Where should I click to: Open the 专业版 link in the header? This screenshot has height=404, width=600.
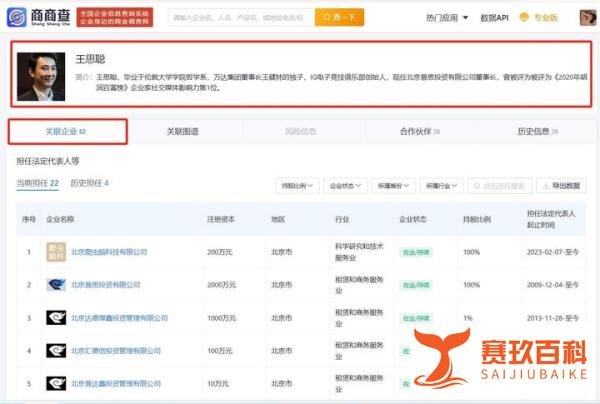click(x=546, y=18)
